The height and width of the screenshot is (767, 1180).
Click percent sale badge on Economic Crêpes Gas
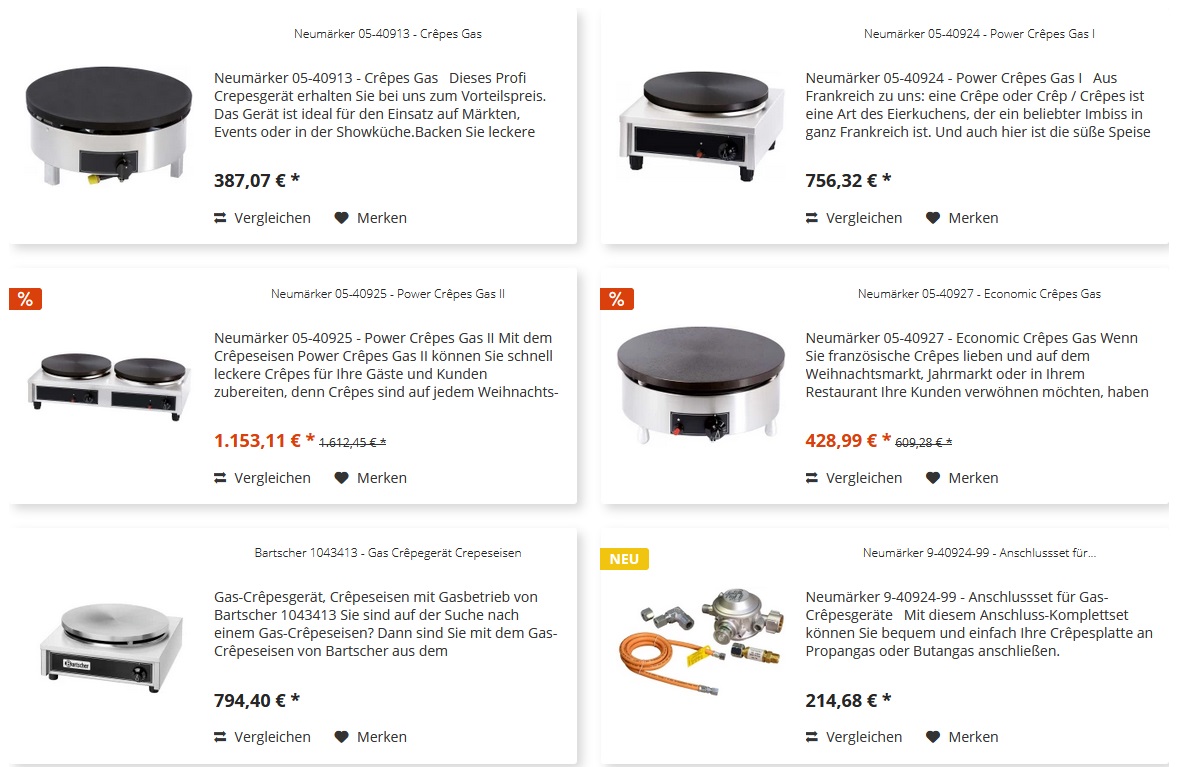point(617,299)
